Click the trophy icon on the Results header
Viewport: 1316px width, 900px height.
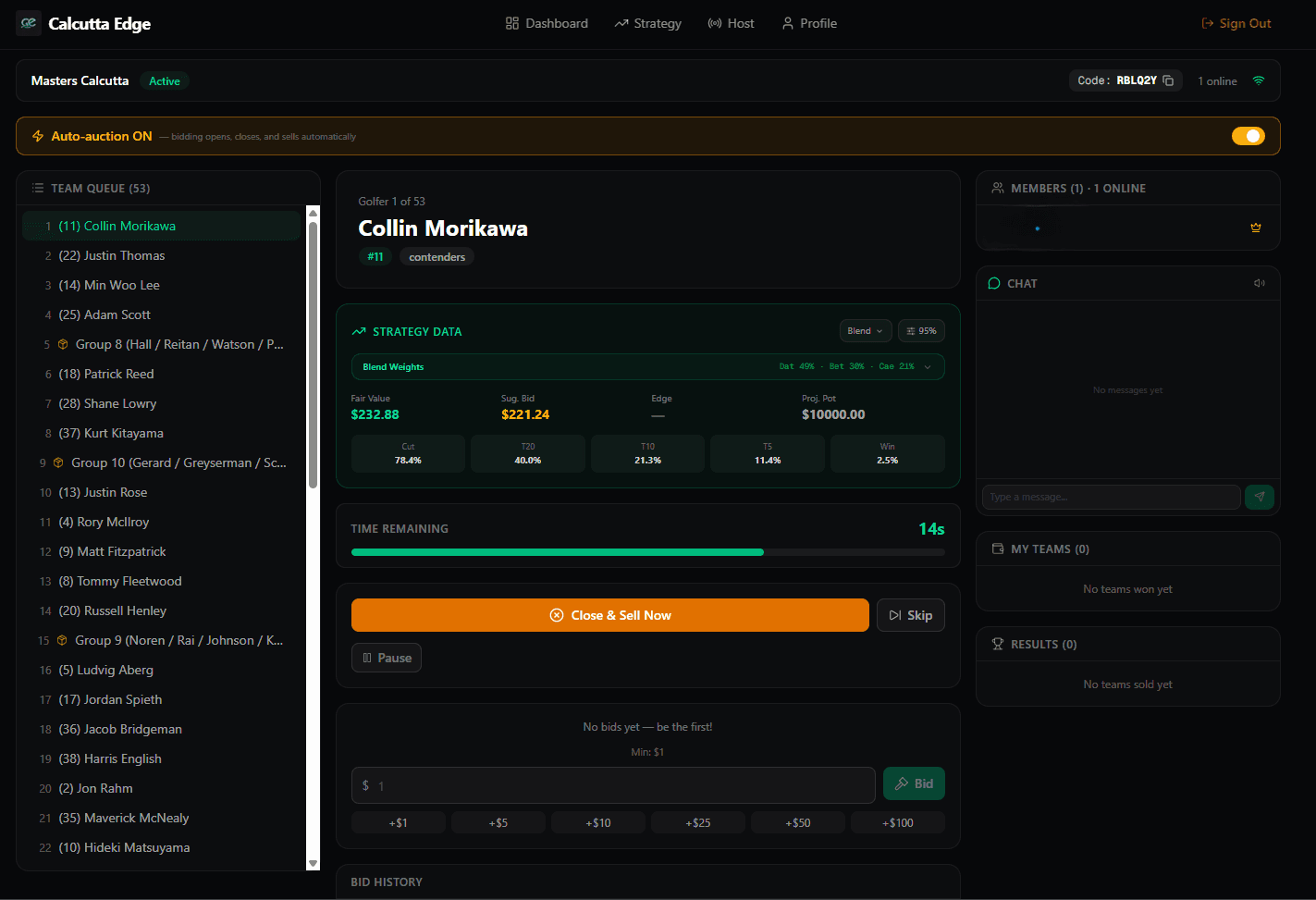[x=997, y=644]
